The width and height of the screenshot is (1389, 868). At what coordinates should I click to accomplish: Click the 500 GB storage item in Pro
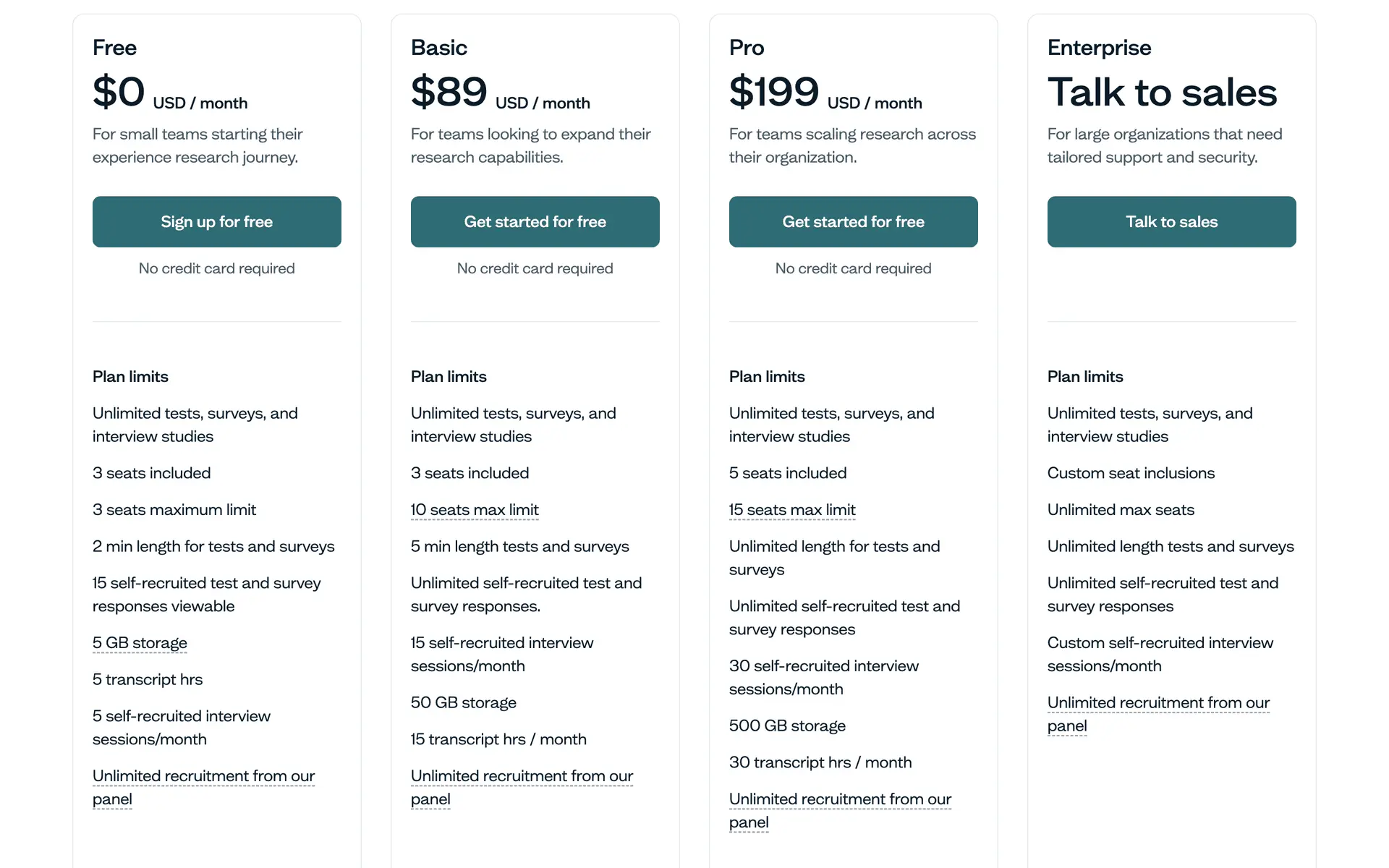787,726
